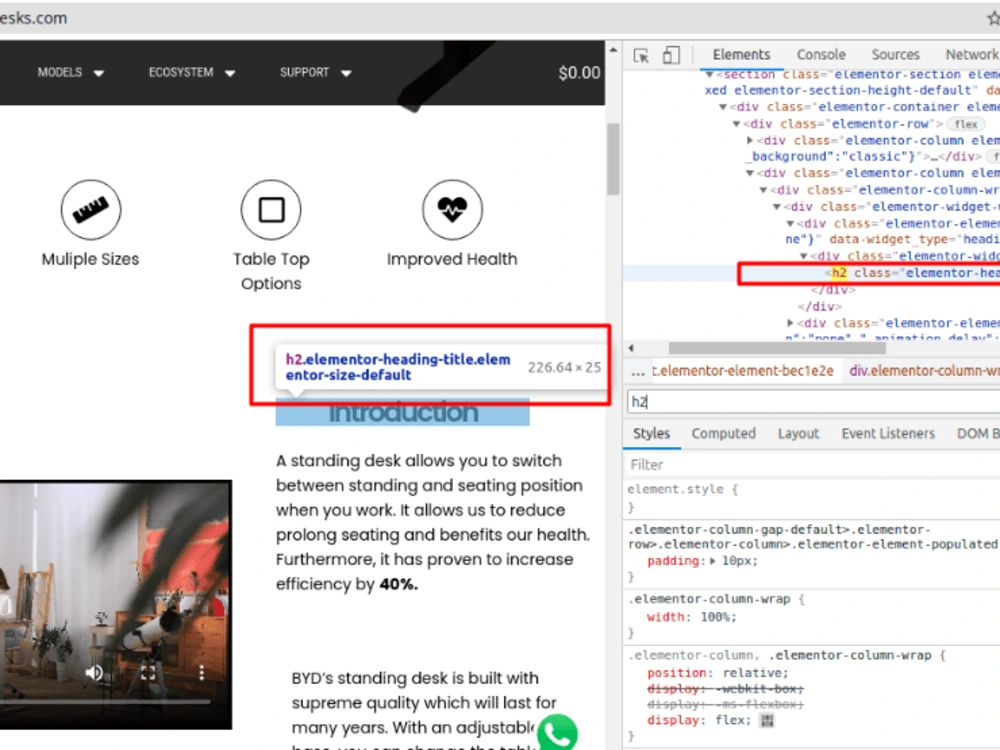Click the Filter styles input field
Viewport: 1000px width, 750px height.
[x=811, y=464]
